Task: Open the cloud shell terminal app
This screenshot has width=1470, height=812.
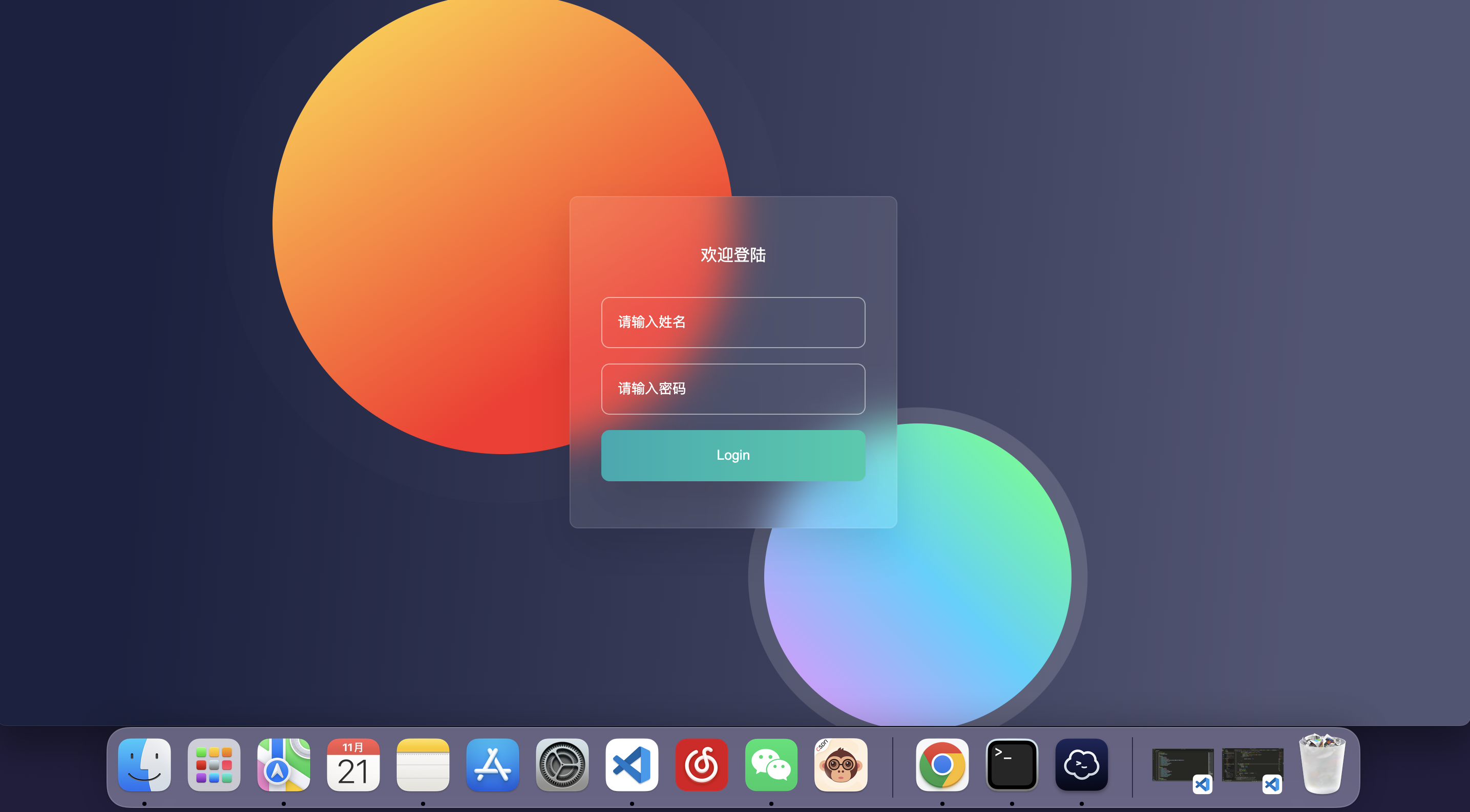Action: tap(1081, 765)
